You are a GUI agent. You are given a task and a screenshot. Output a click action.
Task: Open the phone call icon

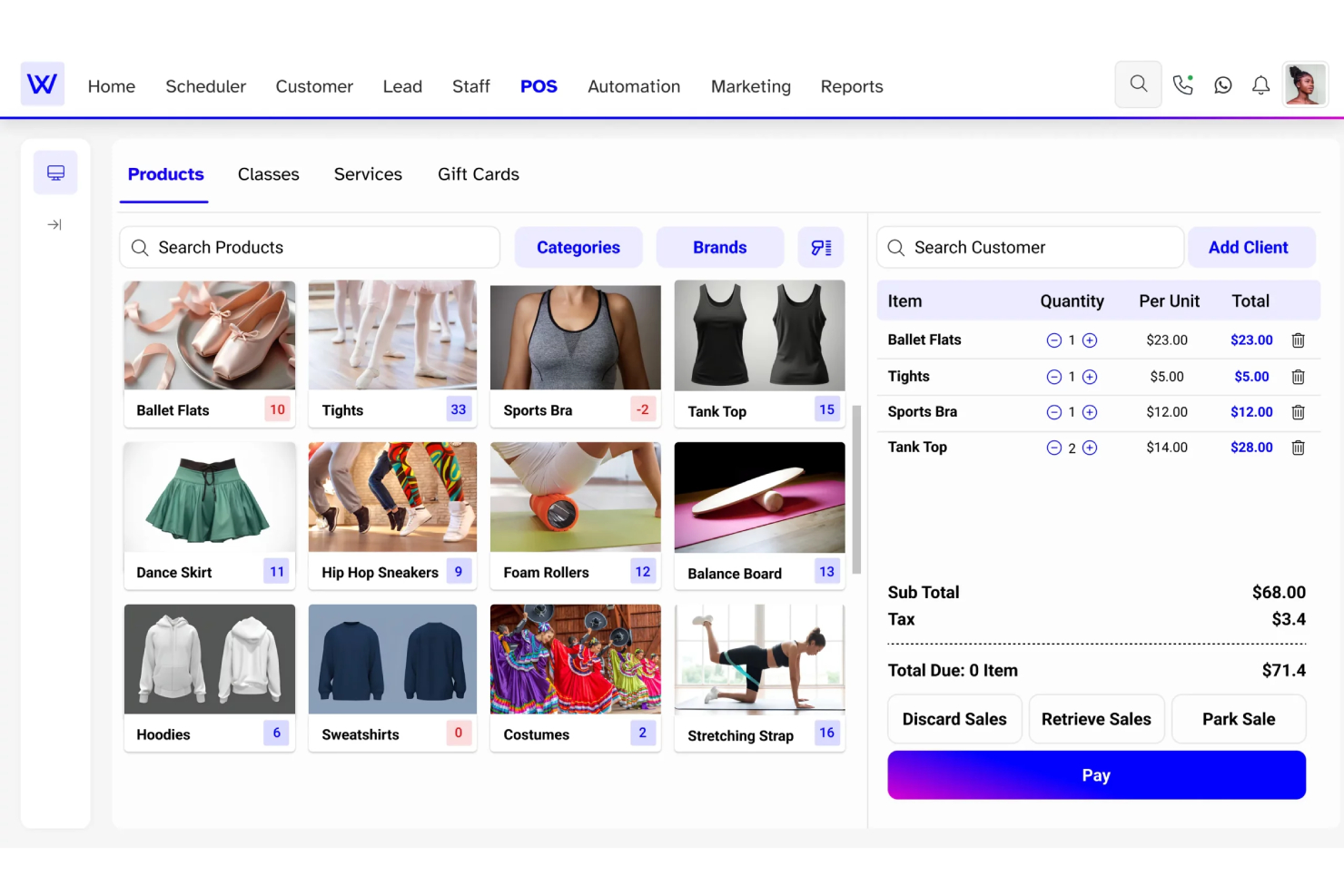[1182, 85]
